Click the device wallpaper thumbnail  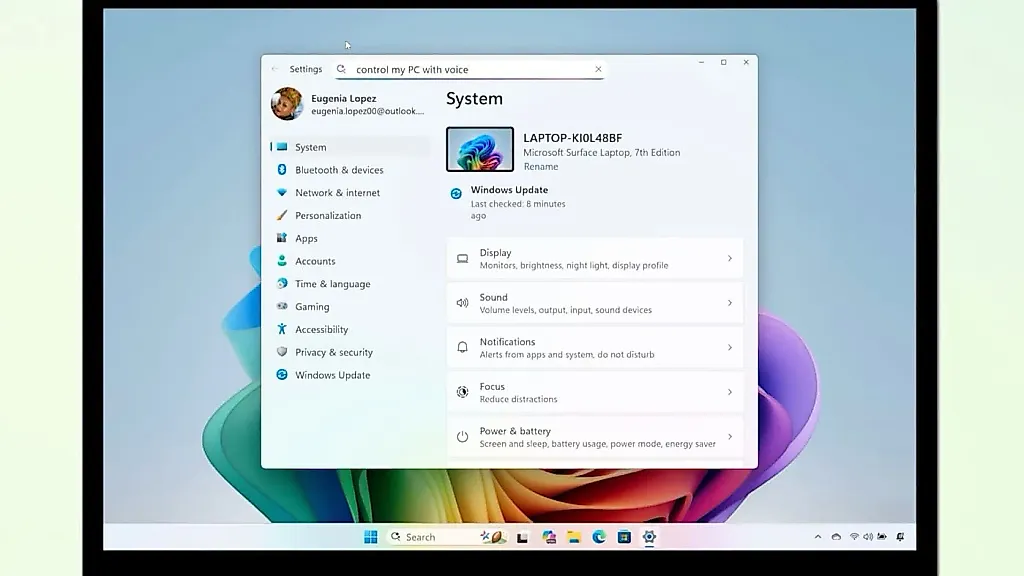pos(480,149)
